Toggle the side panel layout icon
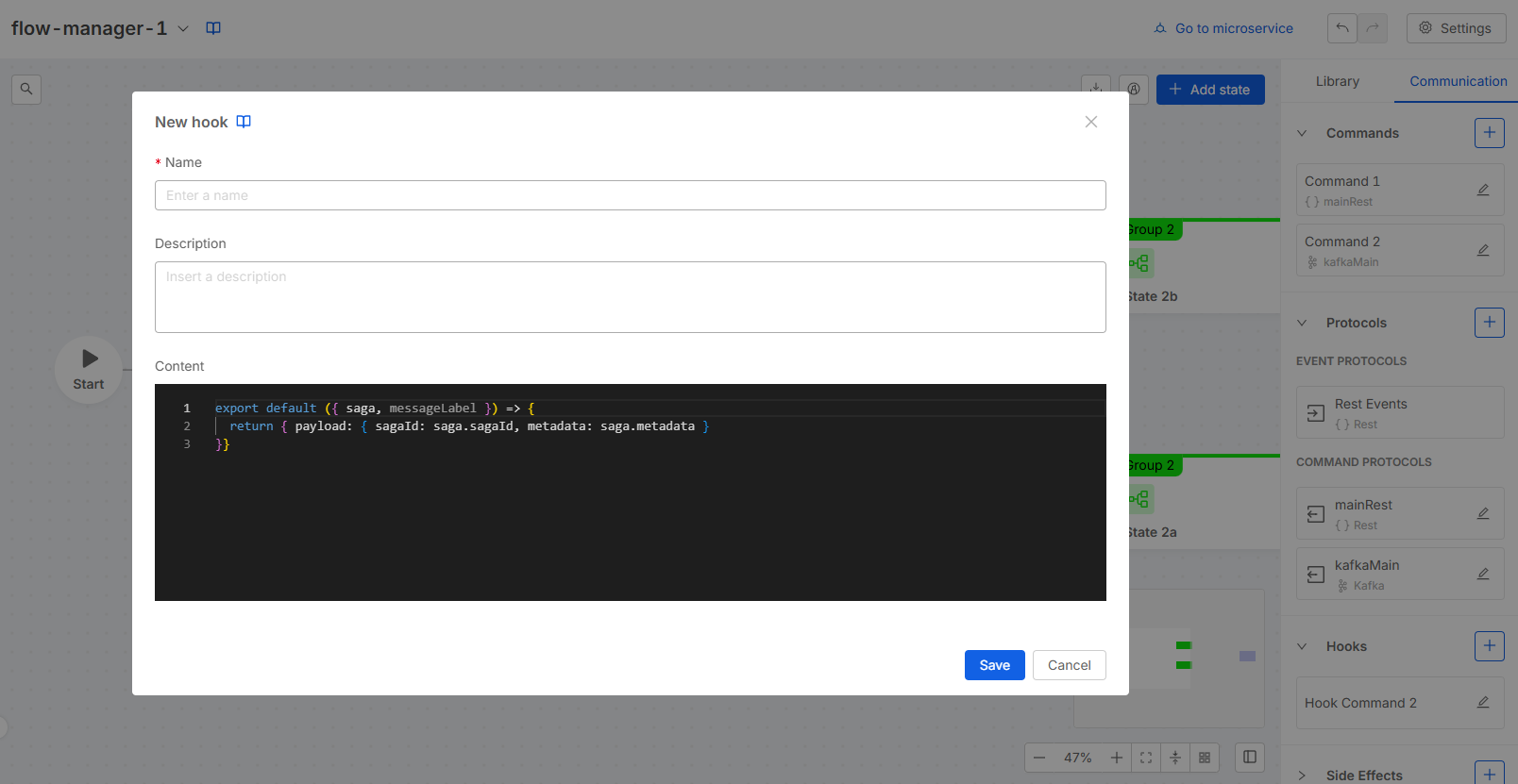1518x784 pixels. pyautogui.click(x=1250, y=758)
